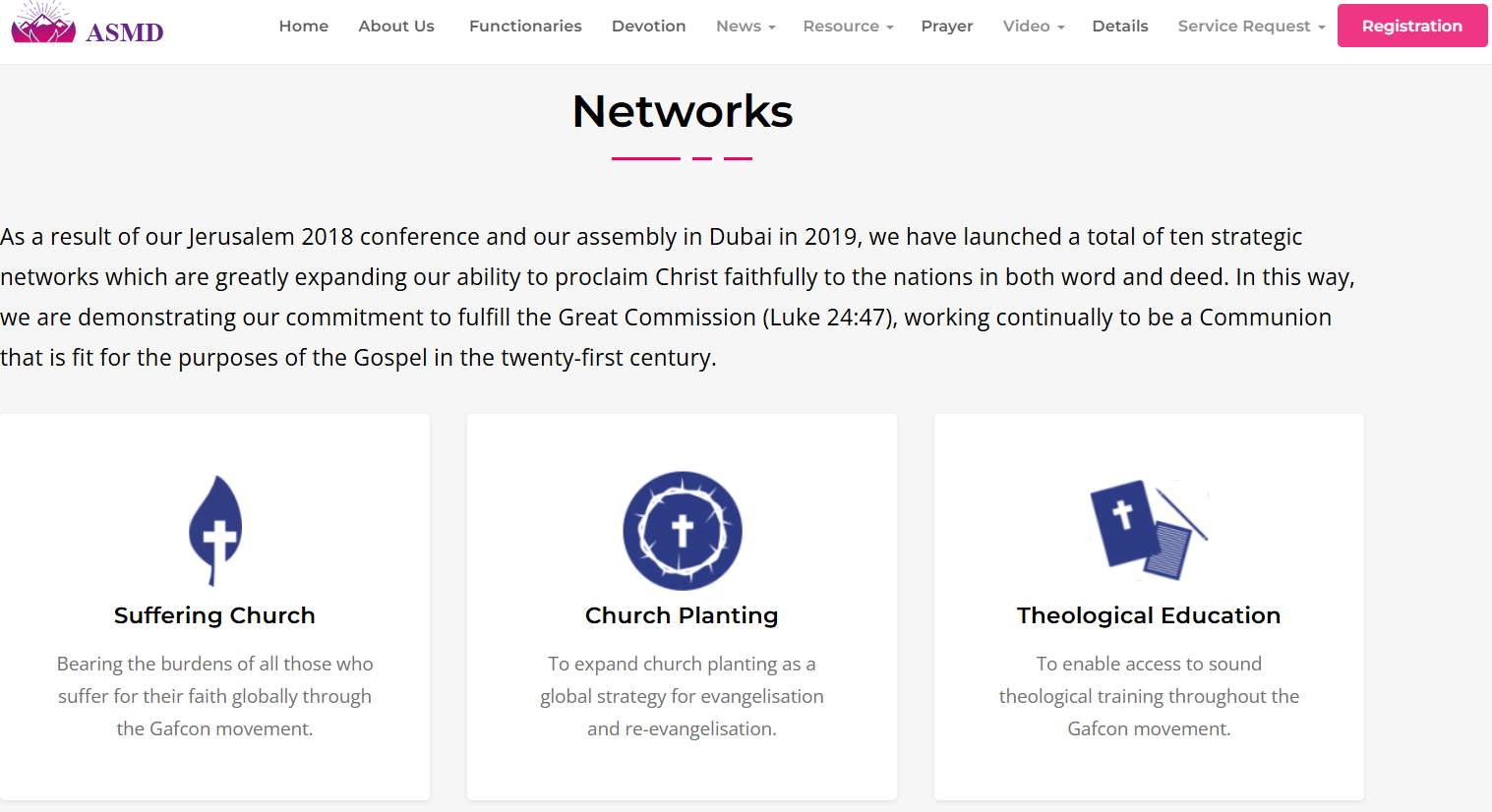Expand the Service Request dropdown
The image size is (1492, 812).
(1251, 27)
